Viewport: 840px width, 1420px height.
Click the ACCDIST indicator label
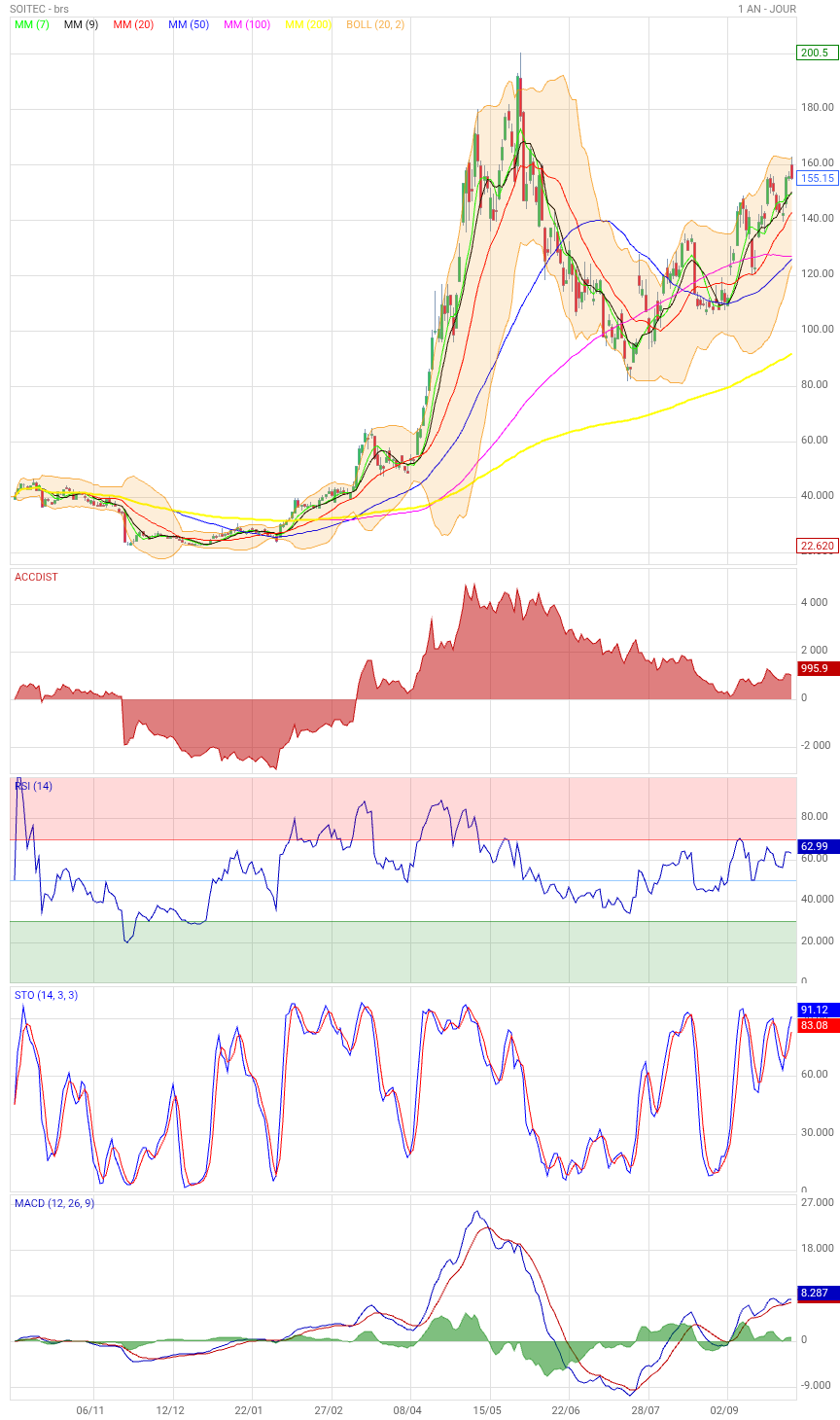point(36,577)
